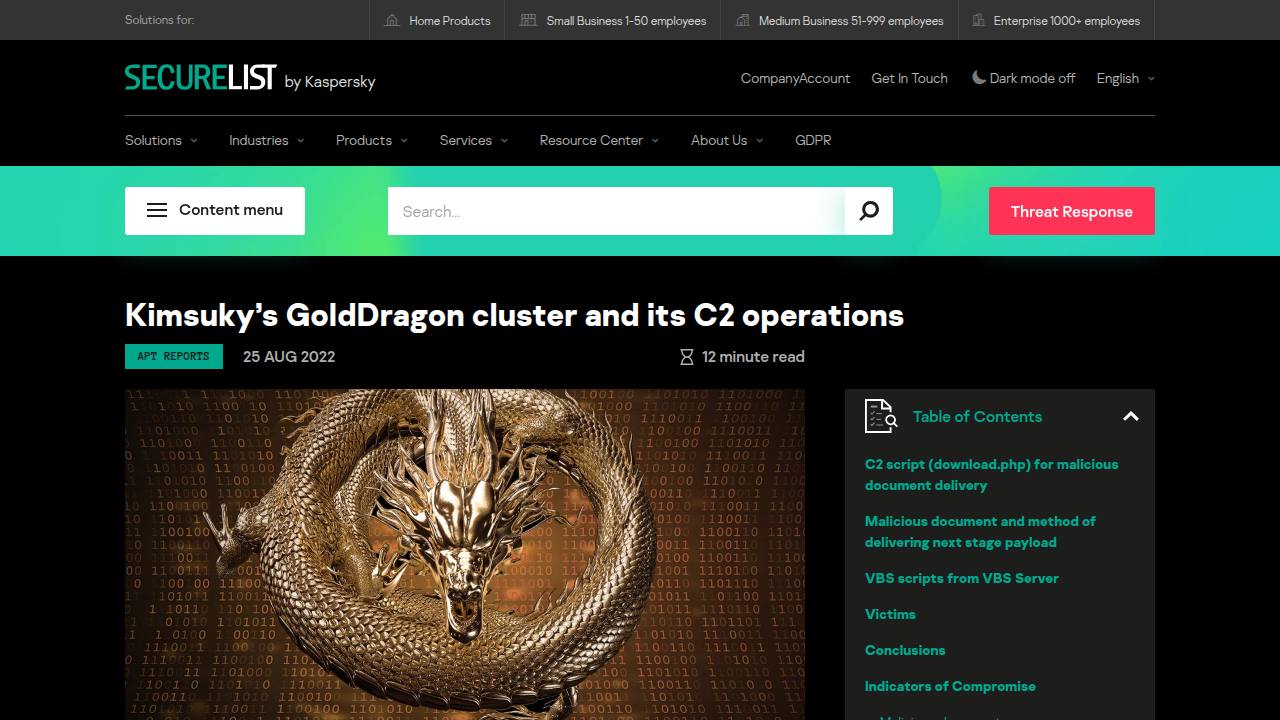Click the Securelist by Kaspersky logo

click(x=250, y=78)
